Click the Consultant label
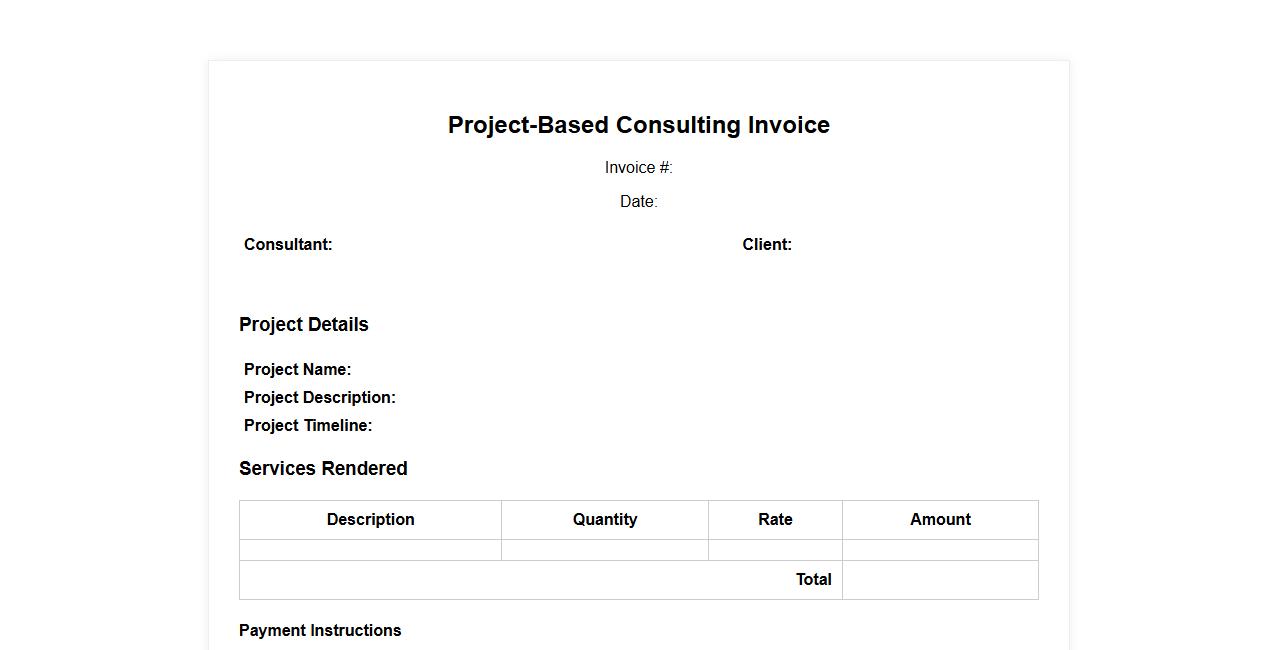This screenshot has width=1278, height=650. (288, 245)
